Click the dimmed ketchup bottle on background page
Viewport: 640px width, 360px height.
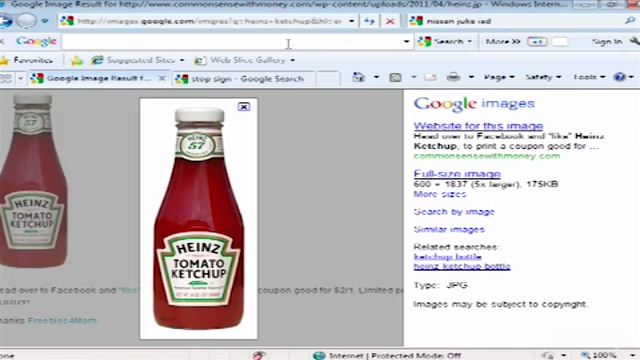33,182
